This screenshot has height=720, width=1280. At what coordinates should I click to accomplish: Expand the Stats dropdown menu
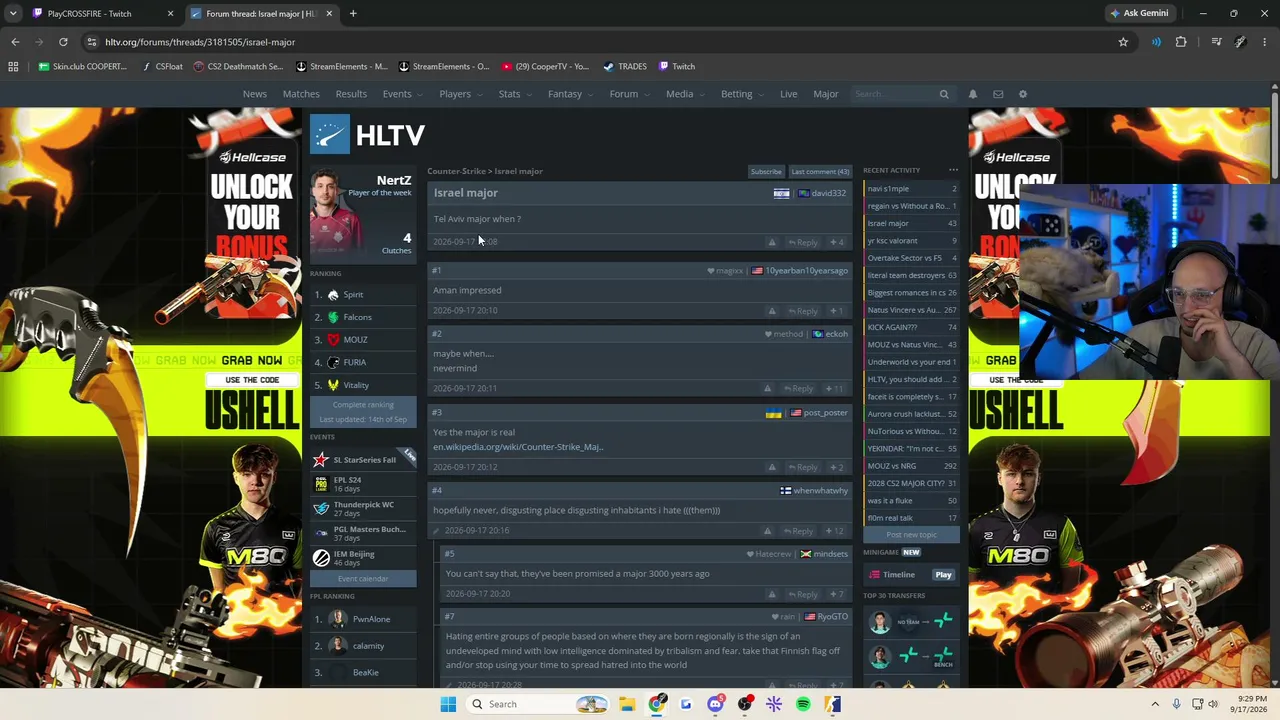tap(514, 94)
